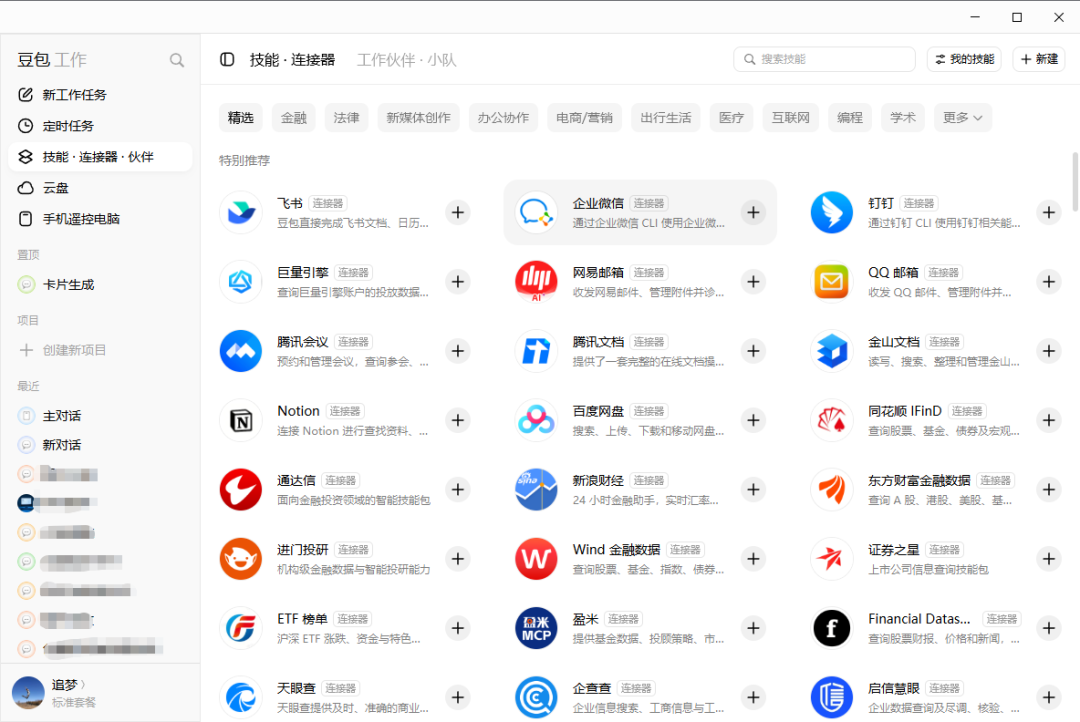Add the 金山文档 connector with plus button
The height and width of the screenshot is (722, 1080).
(1049, 351)
